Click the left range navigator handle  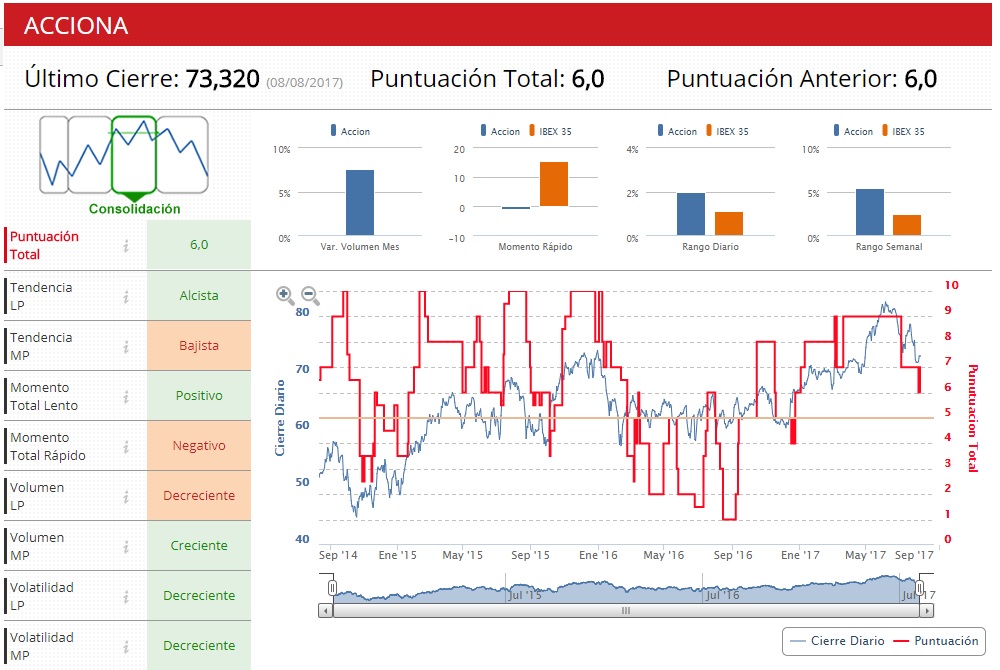click(x=332, y=587)
